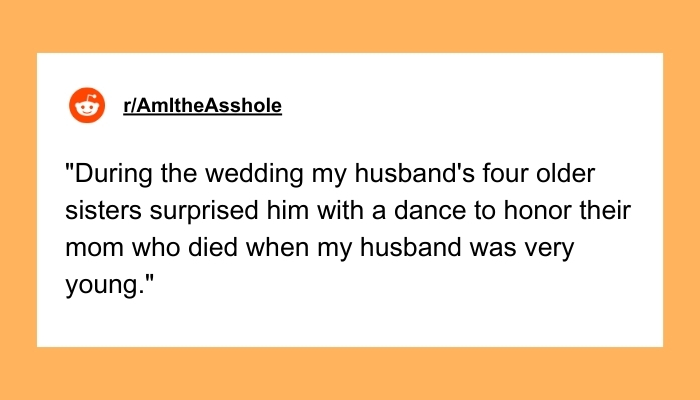Open the r/AmItheAsshole subreddit link
700x400 pixels.
[202, 106]
